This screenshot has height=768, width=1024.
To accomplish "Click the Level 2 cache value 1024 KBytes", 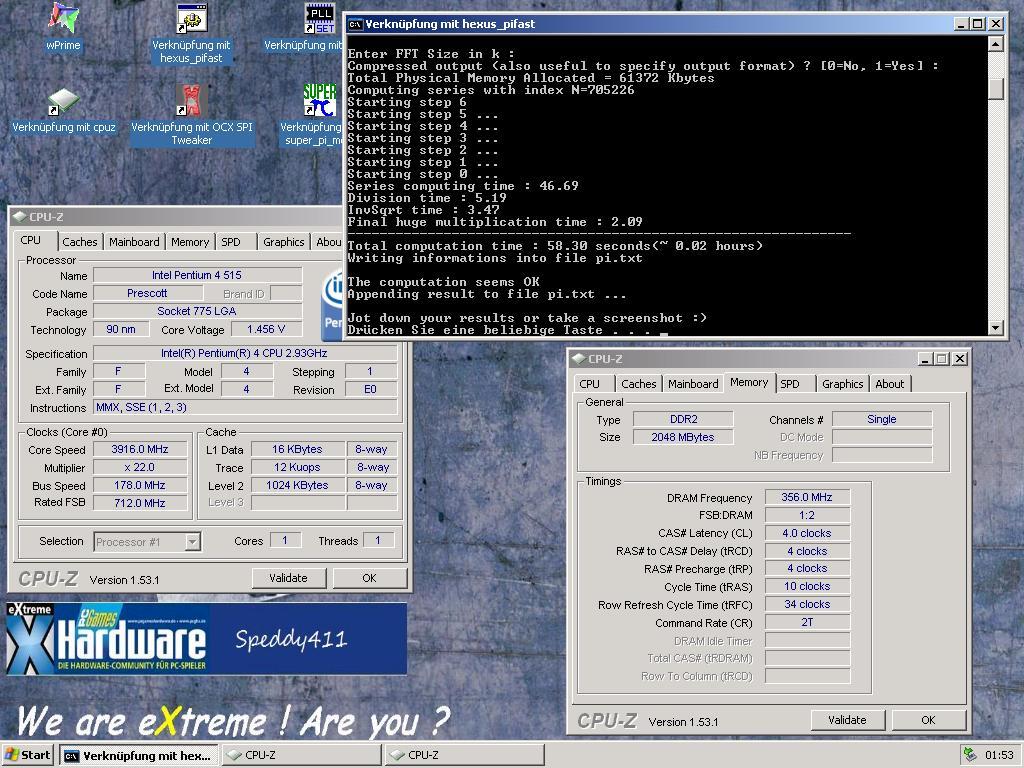I will pos(297,485).
